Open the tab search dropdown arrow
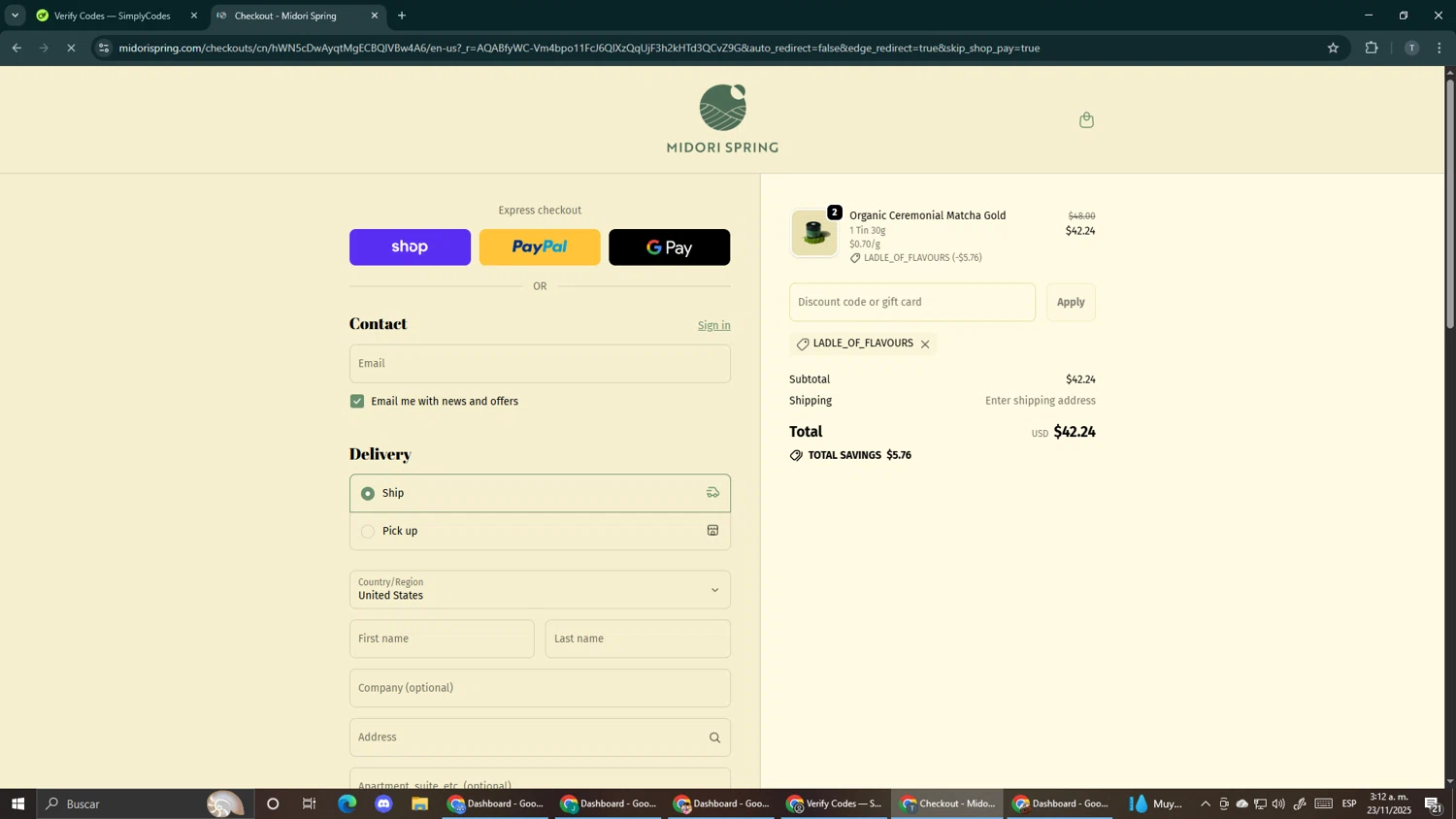1456x819 pixels. 15,16
